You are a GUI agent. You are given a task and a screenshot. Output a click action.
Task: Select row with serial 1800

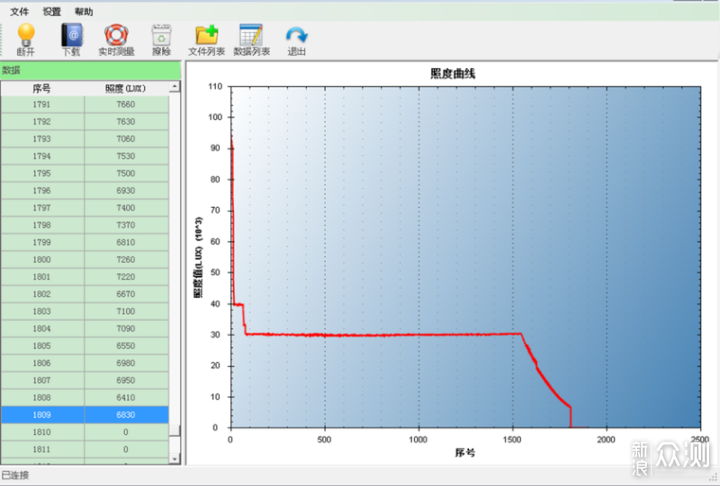pos(84,260)
